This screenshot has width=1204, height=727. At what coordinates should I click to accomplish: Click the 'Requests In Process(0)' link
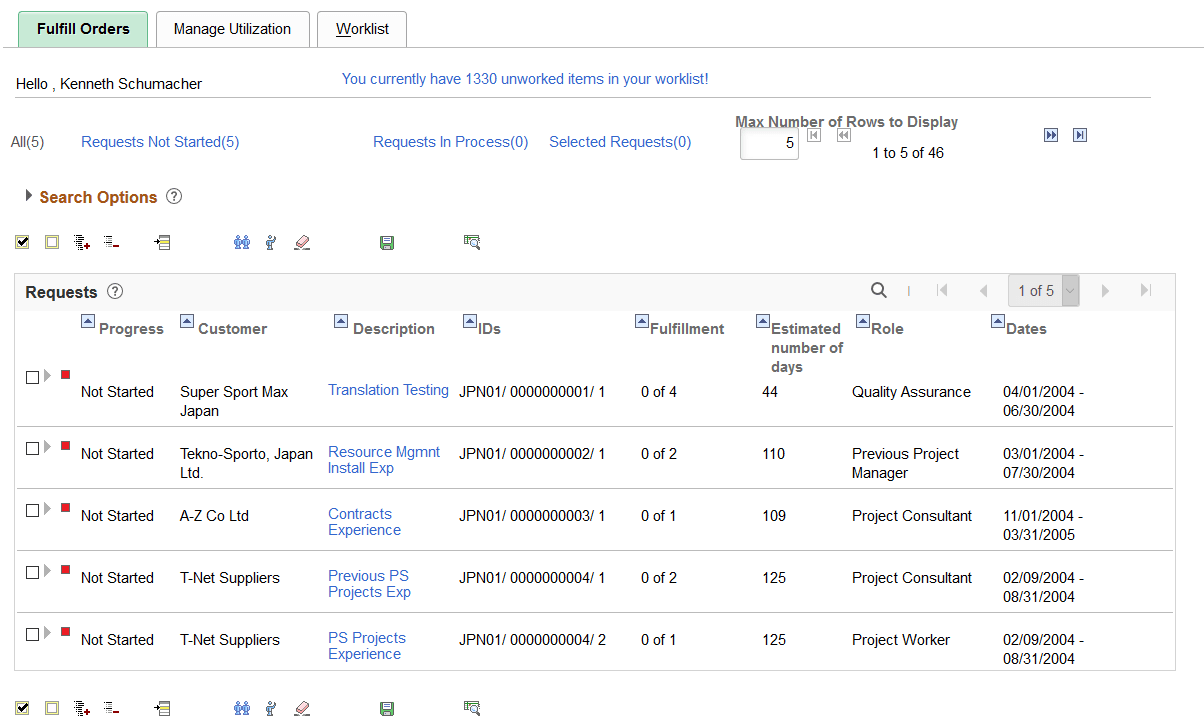point(450,142)
